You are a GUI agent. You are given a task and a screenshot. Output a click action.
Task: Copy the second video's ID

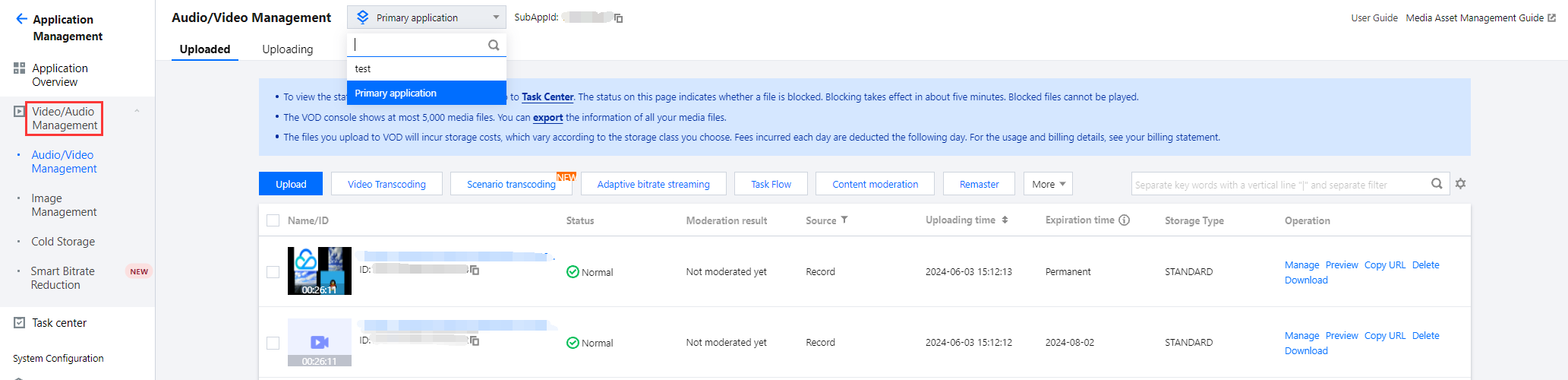tap(475, 341)
